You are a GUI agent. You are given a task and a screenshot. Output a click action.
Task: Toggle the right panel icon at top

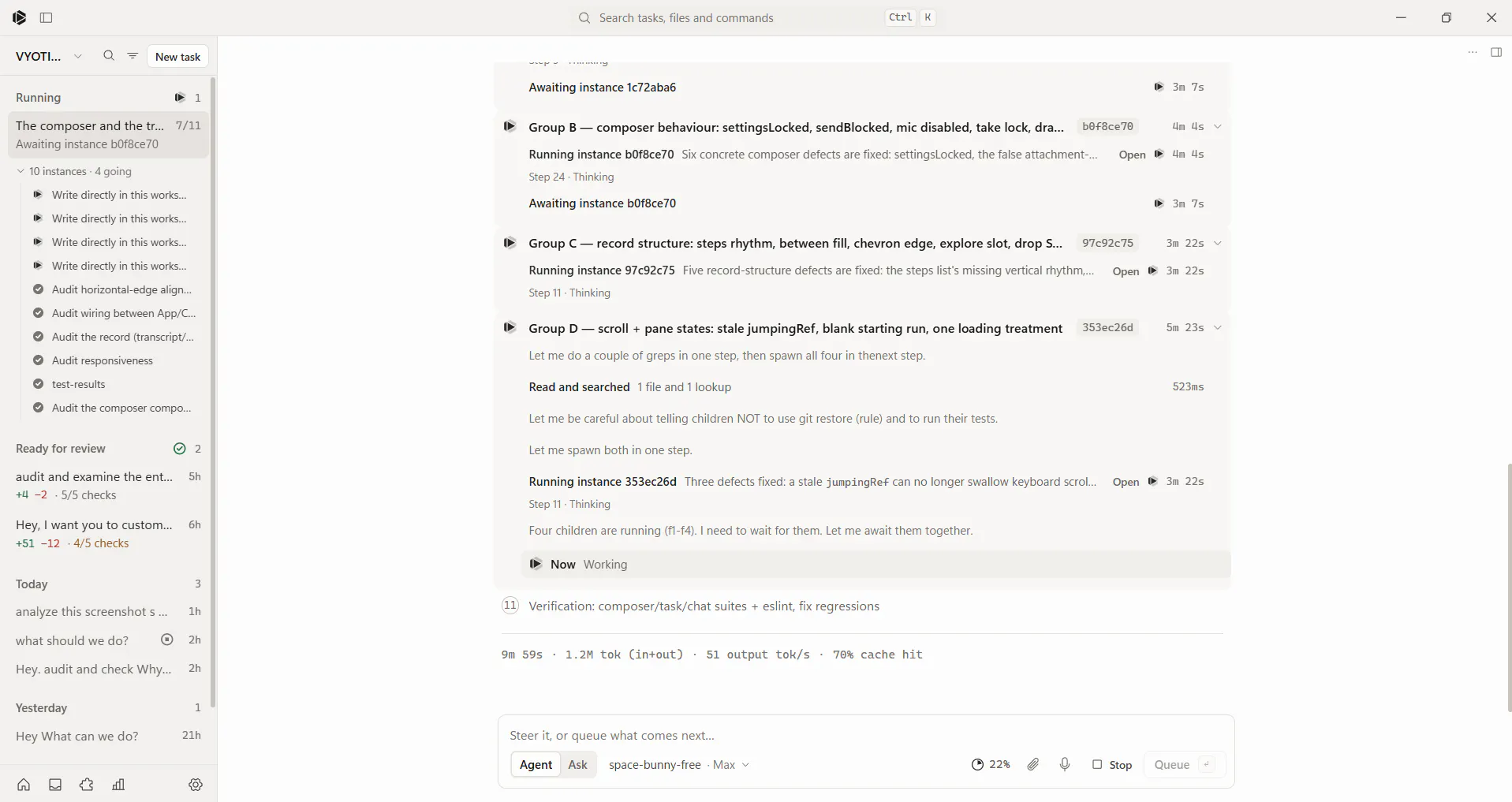click(x=1496, y=52)
